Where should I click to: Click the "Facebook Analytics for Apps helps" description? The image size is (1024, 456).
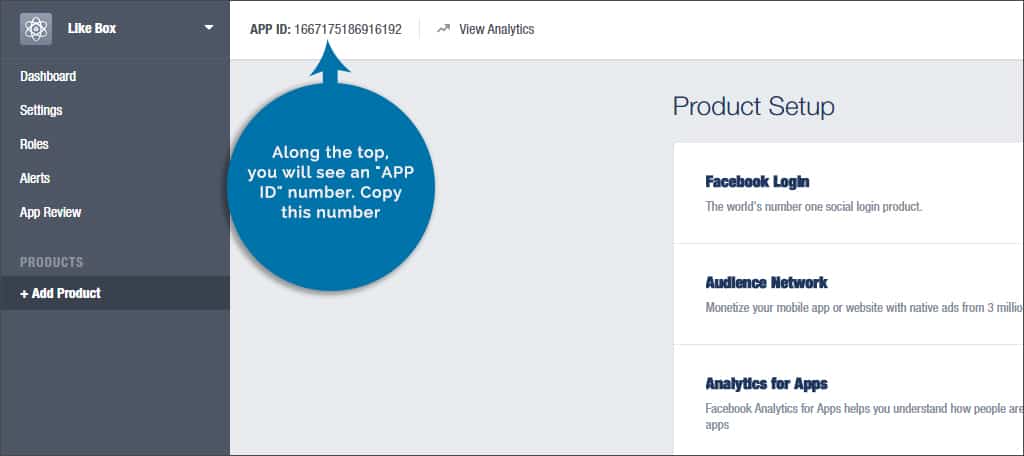tap(864, 416)
